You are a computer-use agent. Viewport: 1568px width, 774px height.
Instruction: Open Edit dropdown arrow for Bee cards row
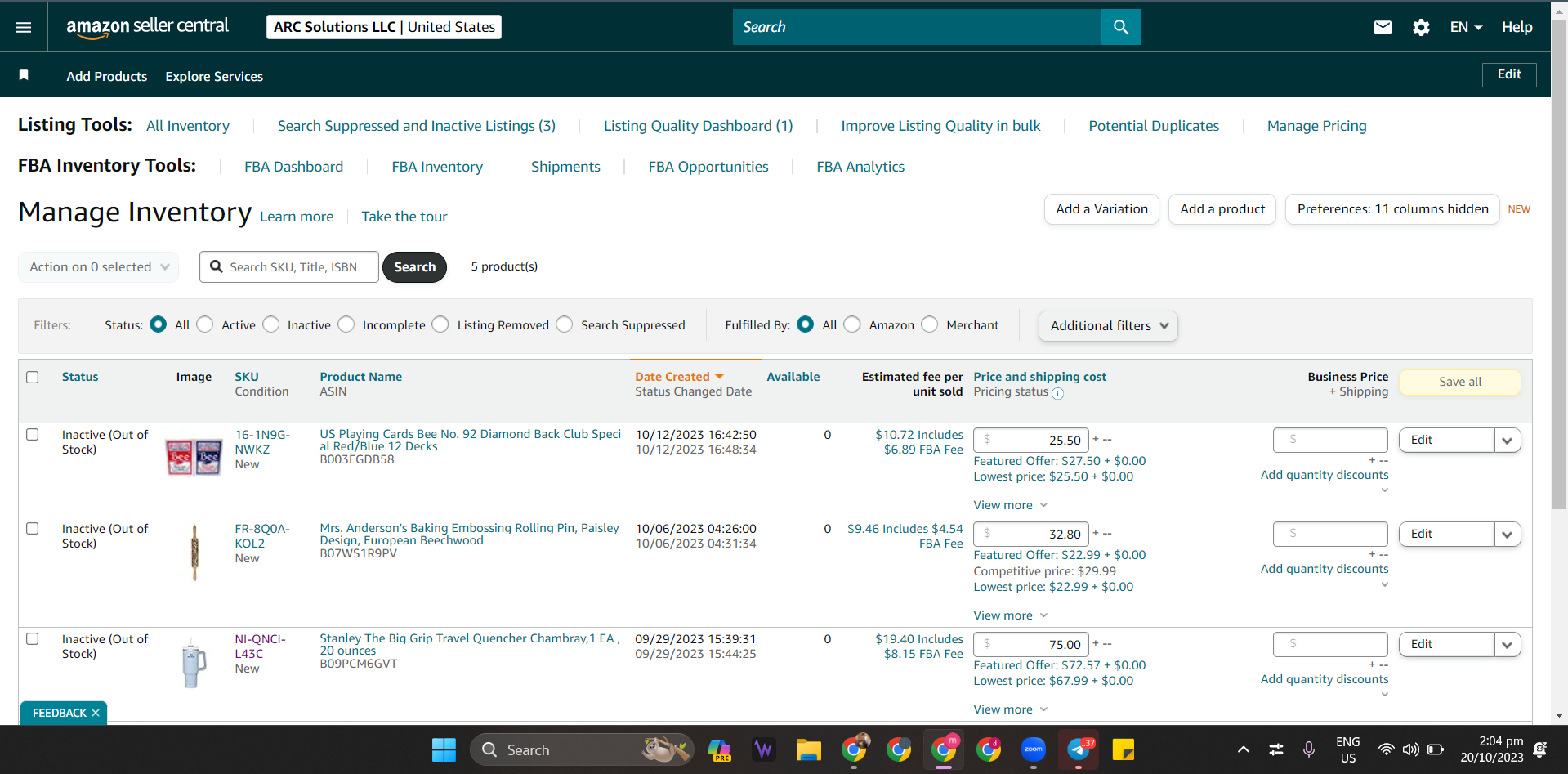pyautogui.click(x=1507, y=440)
